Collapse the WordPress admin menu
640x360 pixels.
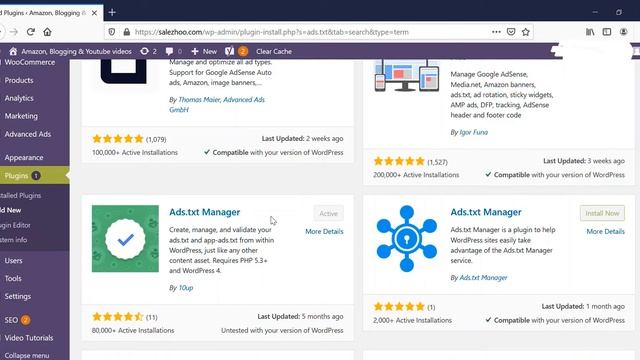27,356
